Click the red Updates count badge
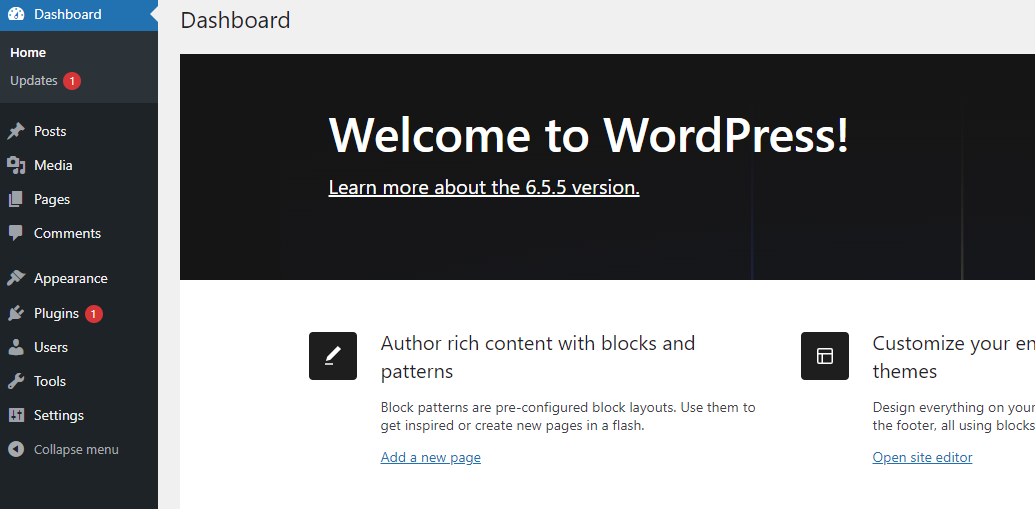The width and height of the screenshot is (1035, 509). pyautogui.click(x=72, y=81)
